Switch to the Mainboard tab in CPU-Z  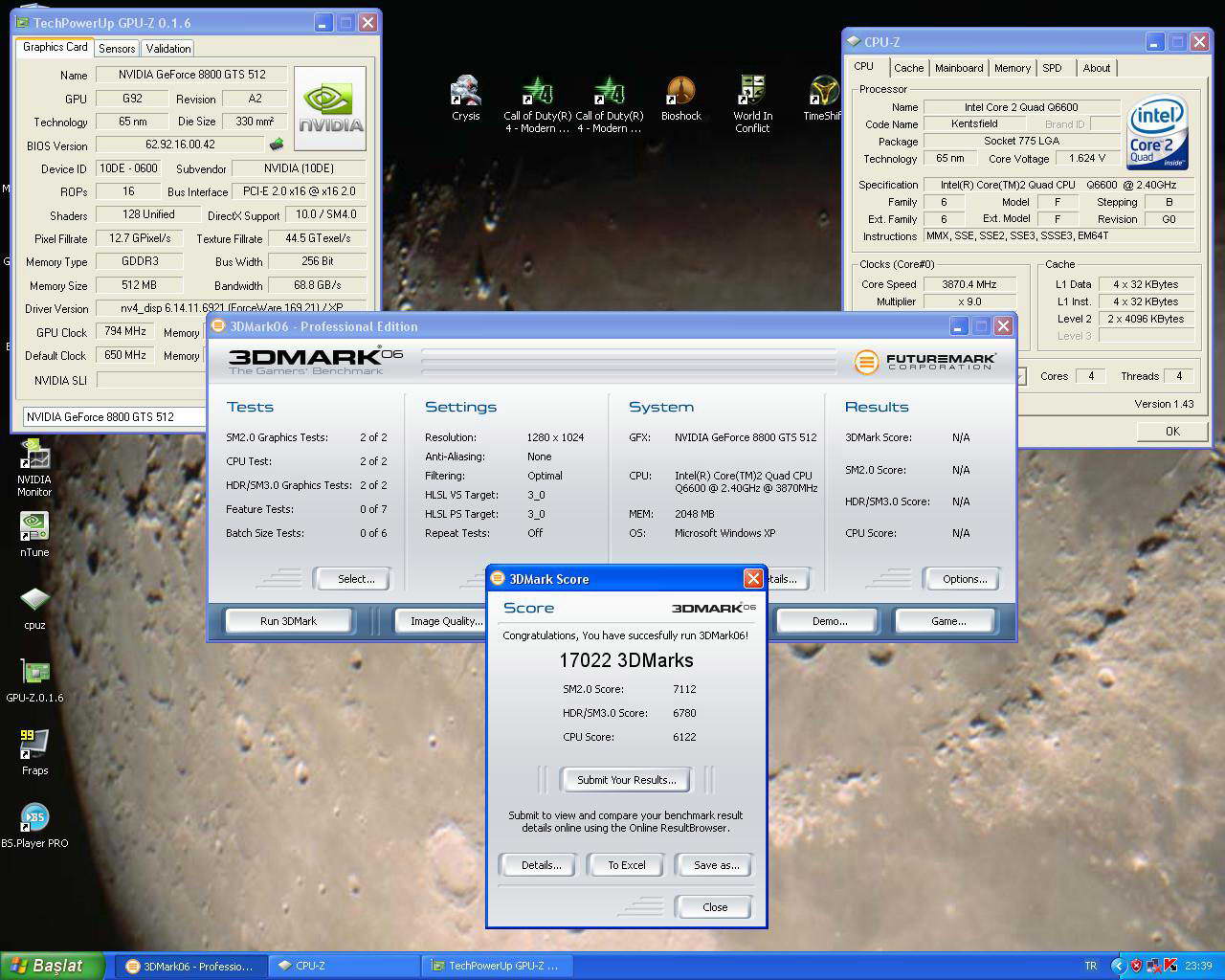[959, 68]
